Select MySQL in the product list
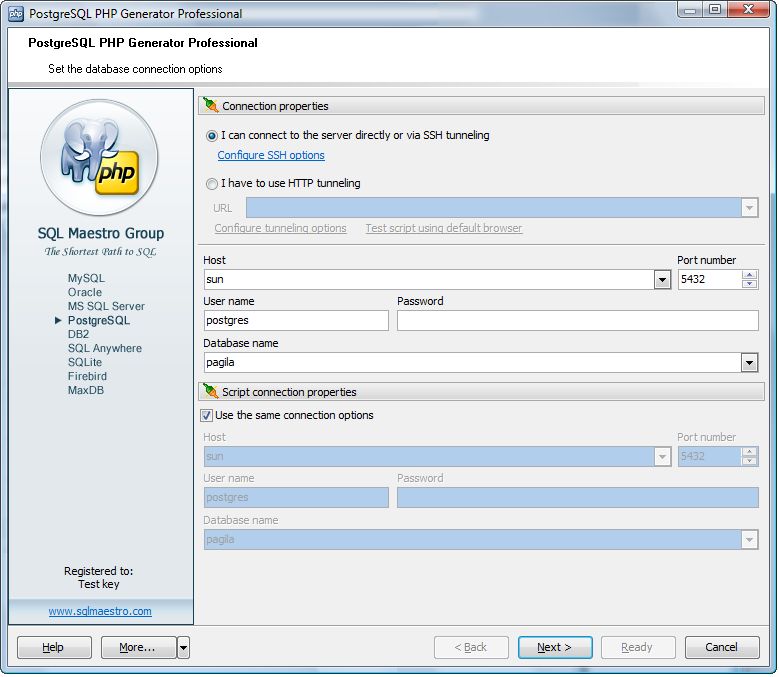The height and width of the screenshot is (677, 779). click(86, 278)
